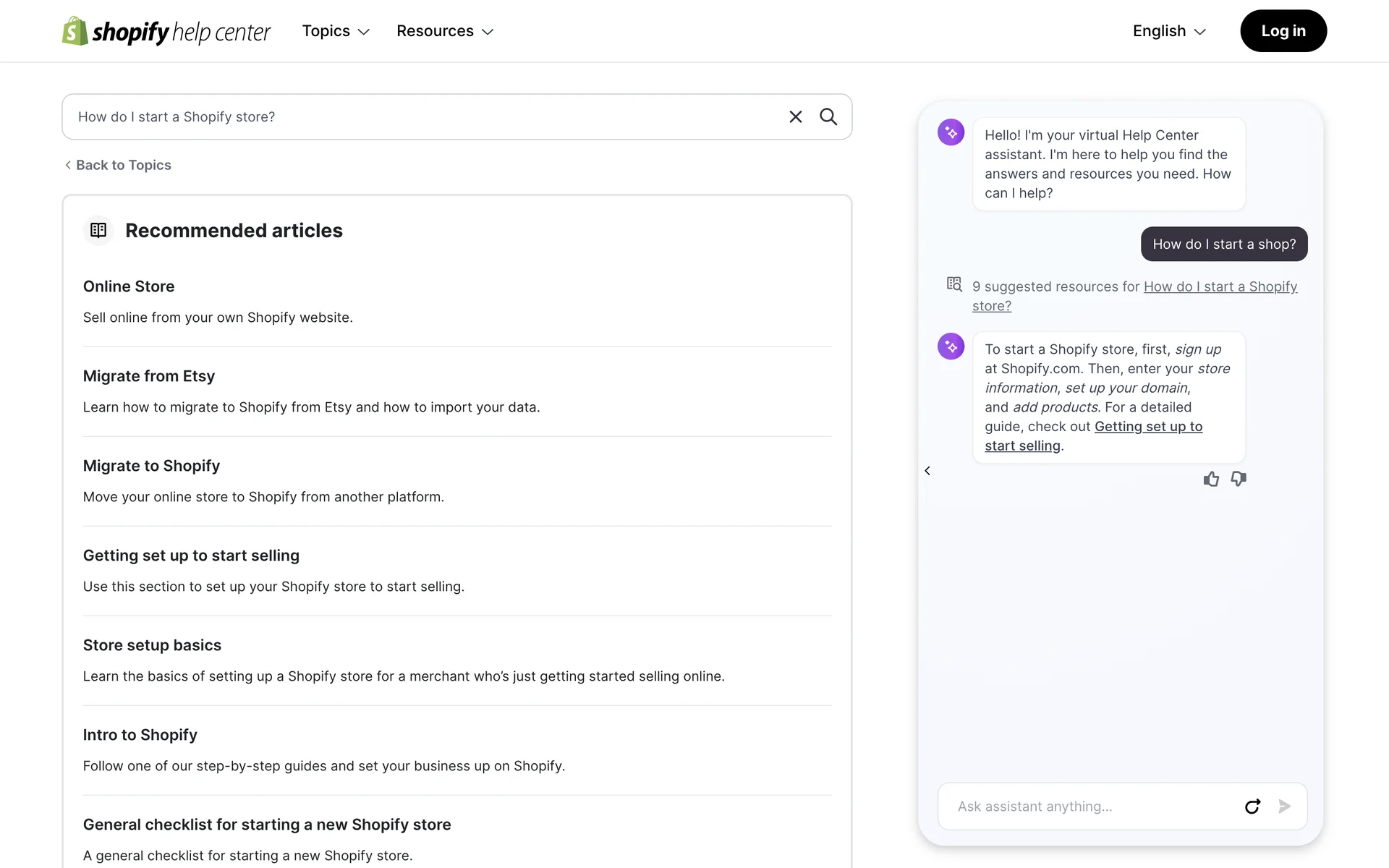
Task: Open the Topics dropdown menu
Action: 336,31
